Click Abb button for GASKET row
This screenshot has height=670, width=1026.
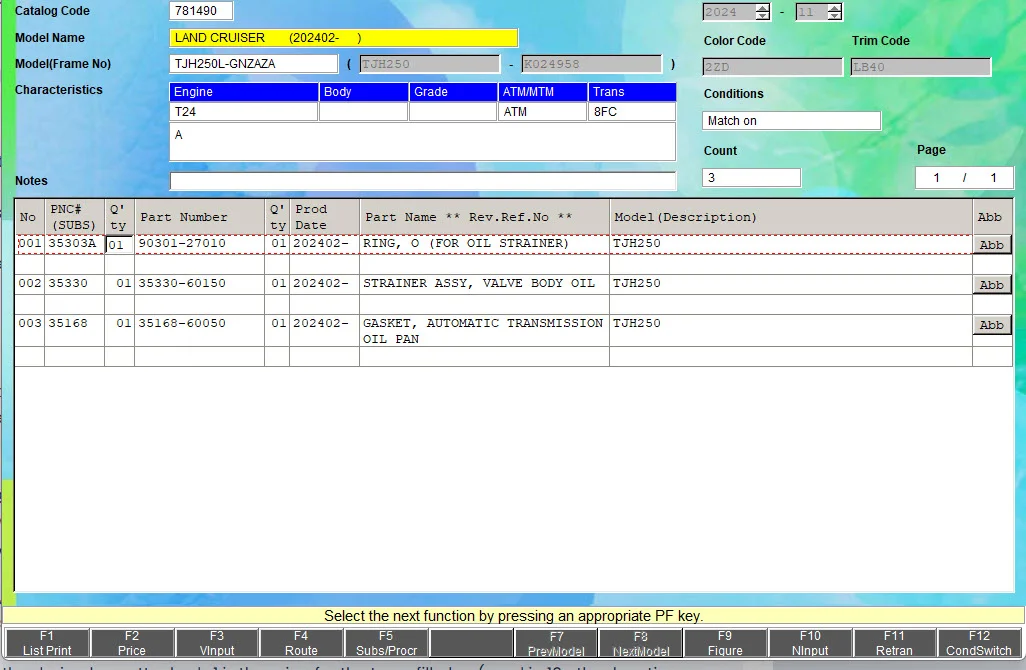[991, 325]
